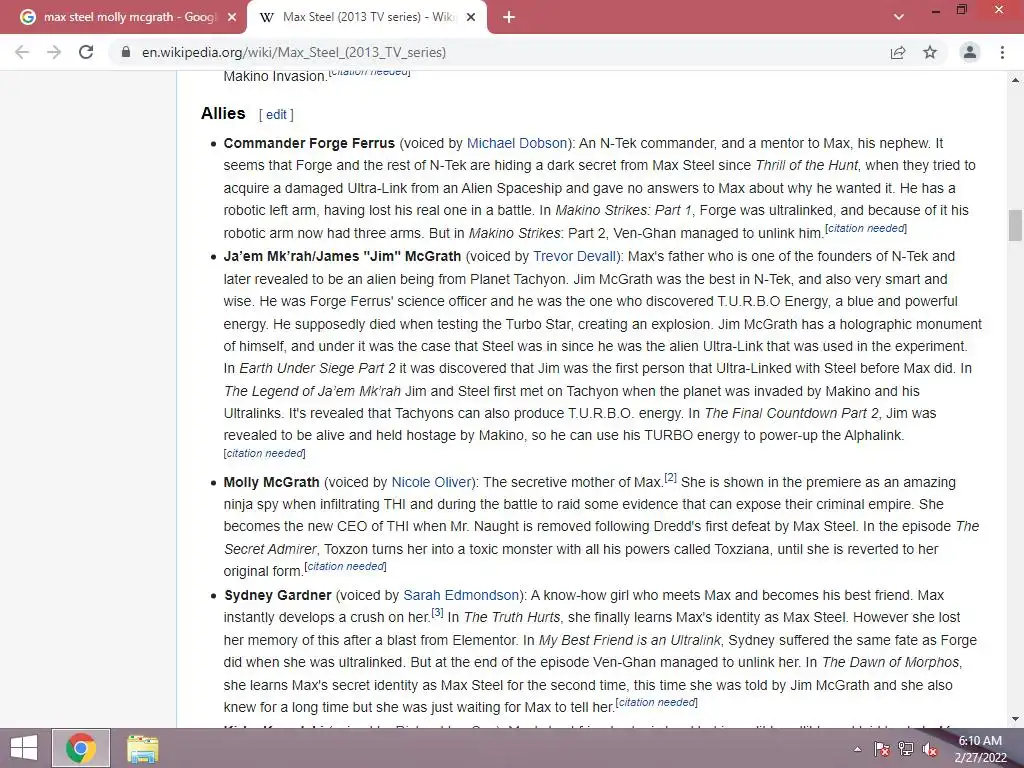The width and height of the screenshot is (1024, 768).
Task: Click the muted volume tray icon
Action: pos(930,749)
